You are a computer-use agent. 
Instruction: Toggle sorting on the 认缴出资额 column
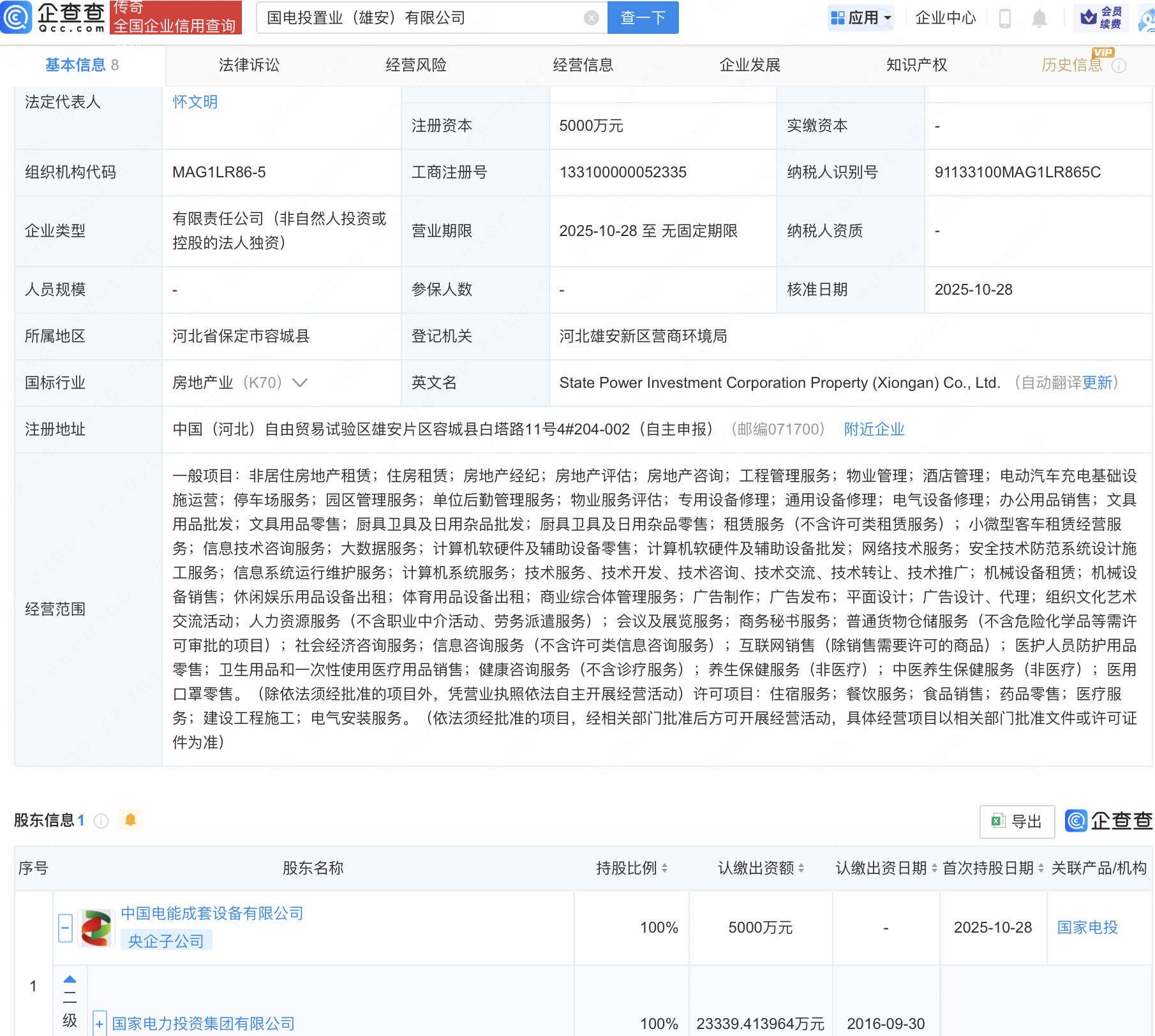(x=800, y=868)
